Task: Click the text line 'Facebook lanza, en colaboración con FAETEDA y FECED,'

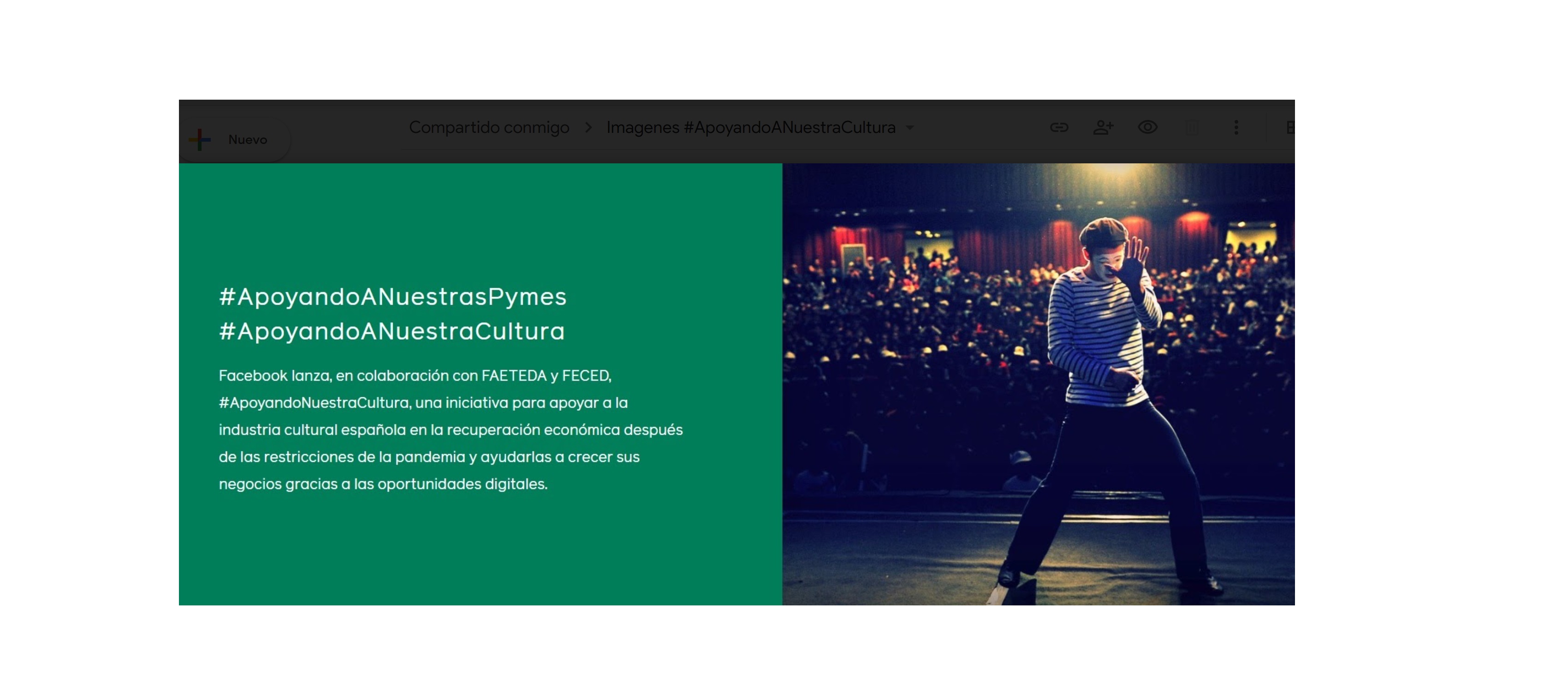Action: (x=415, y=376)
